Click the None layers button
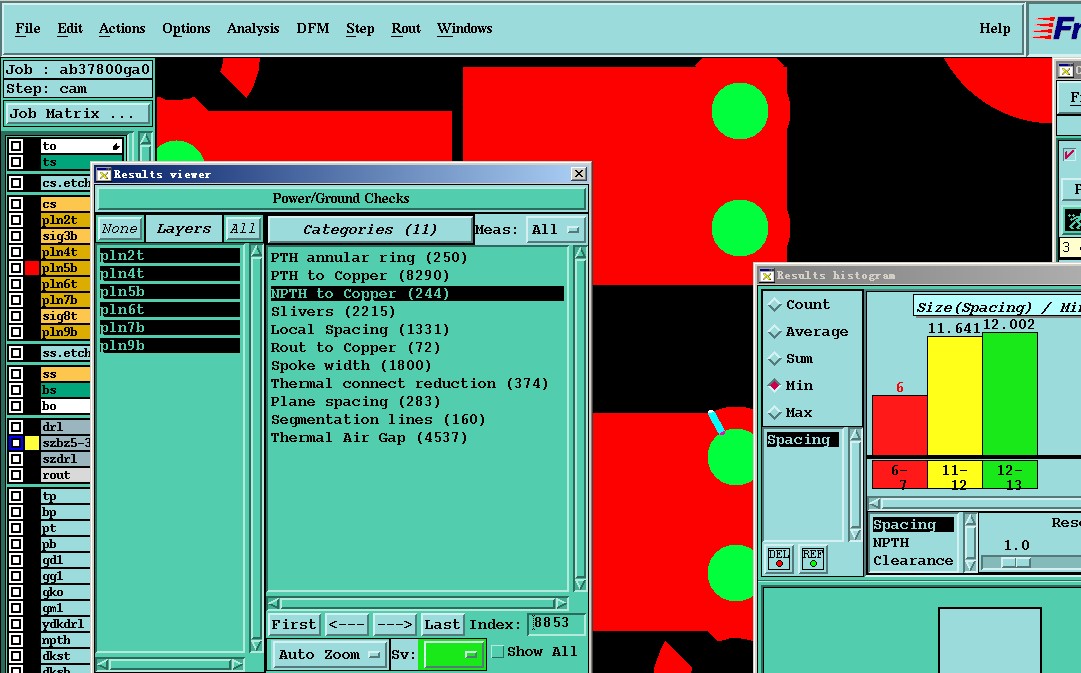Image resolution: width=1081 pixels, height=673 pixels. pyautogui.click(x=120, y=229)
